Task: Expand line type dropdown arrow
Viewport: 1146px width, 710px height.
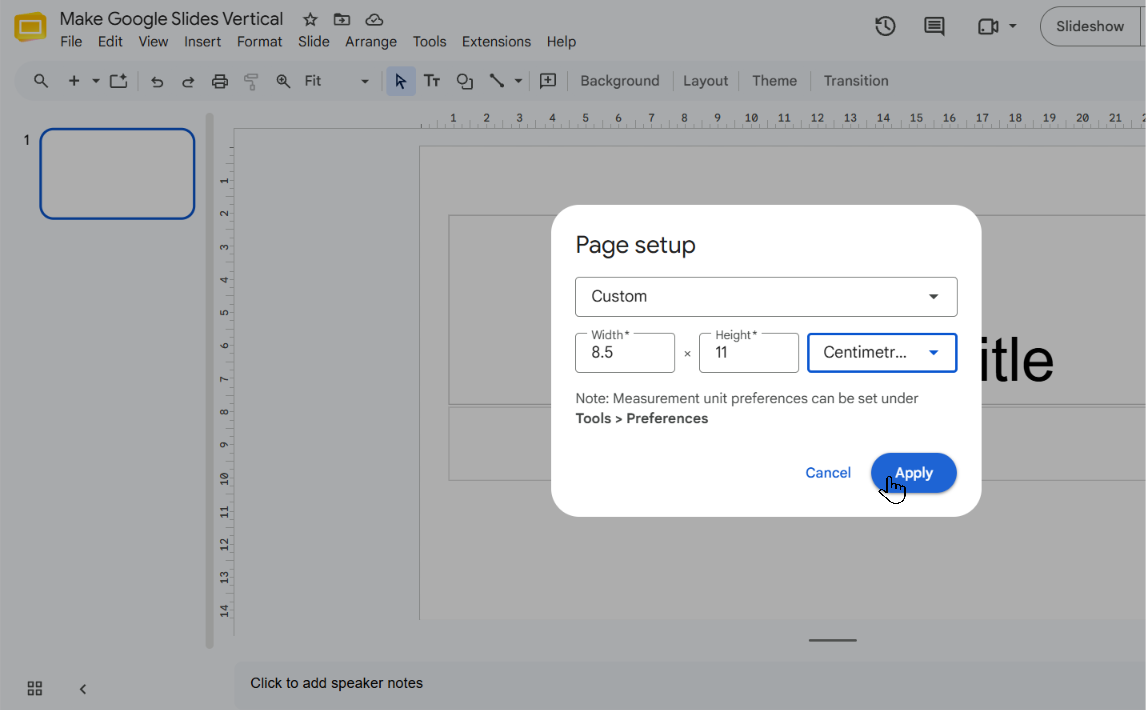Action: point(518,81)
